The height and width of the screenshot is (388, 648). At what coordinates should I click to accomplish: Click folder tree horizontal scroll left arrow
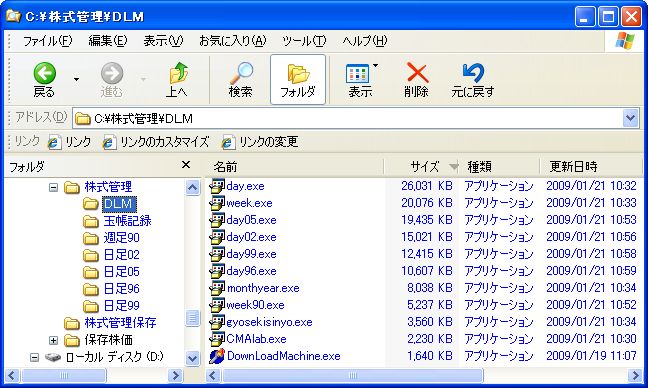pyautogui.click(x=12, y=375)
